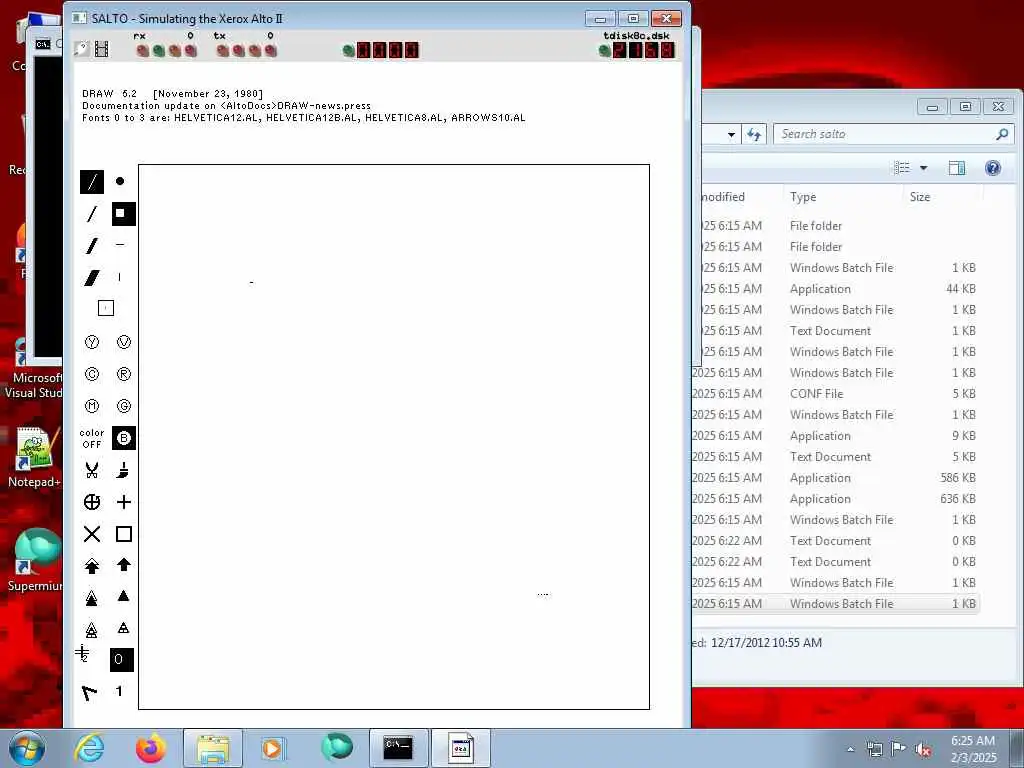Select the paintbrush tool
Image resolution: width=1024 pixels, height=768 pixels.
(123, 470)
